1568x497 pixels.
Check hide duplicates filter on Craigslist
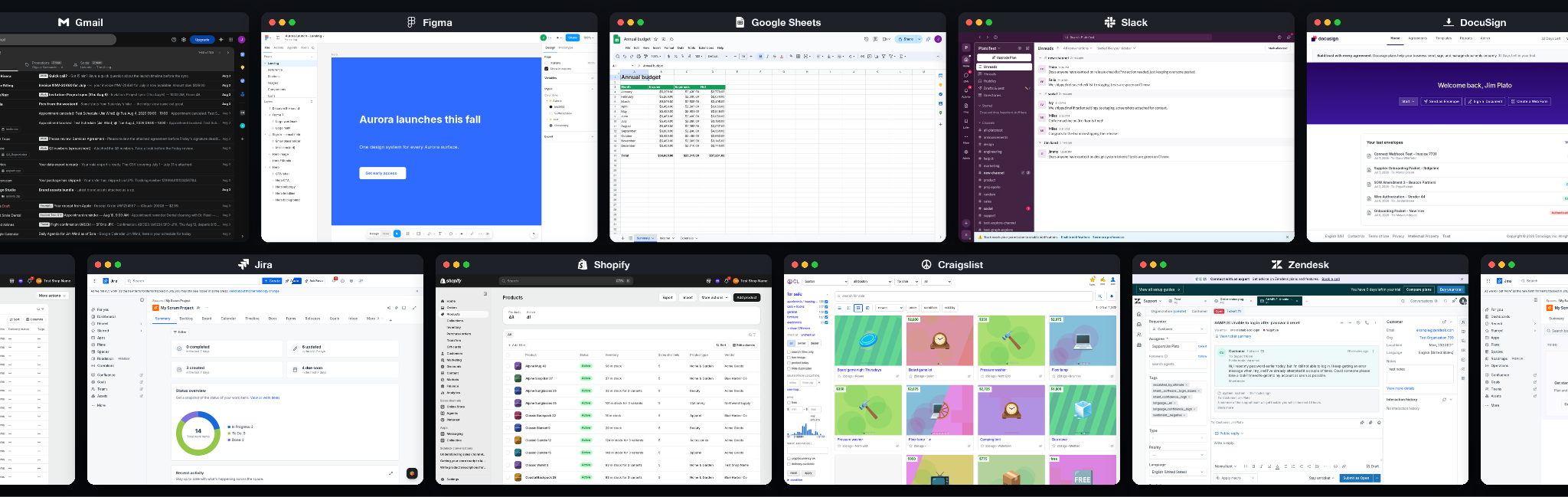[x=789, y=368]
